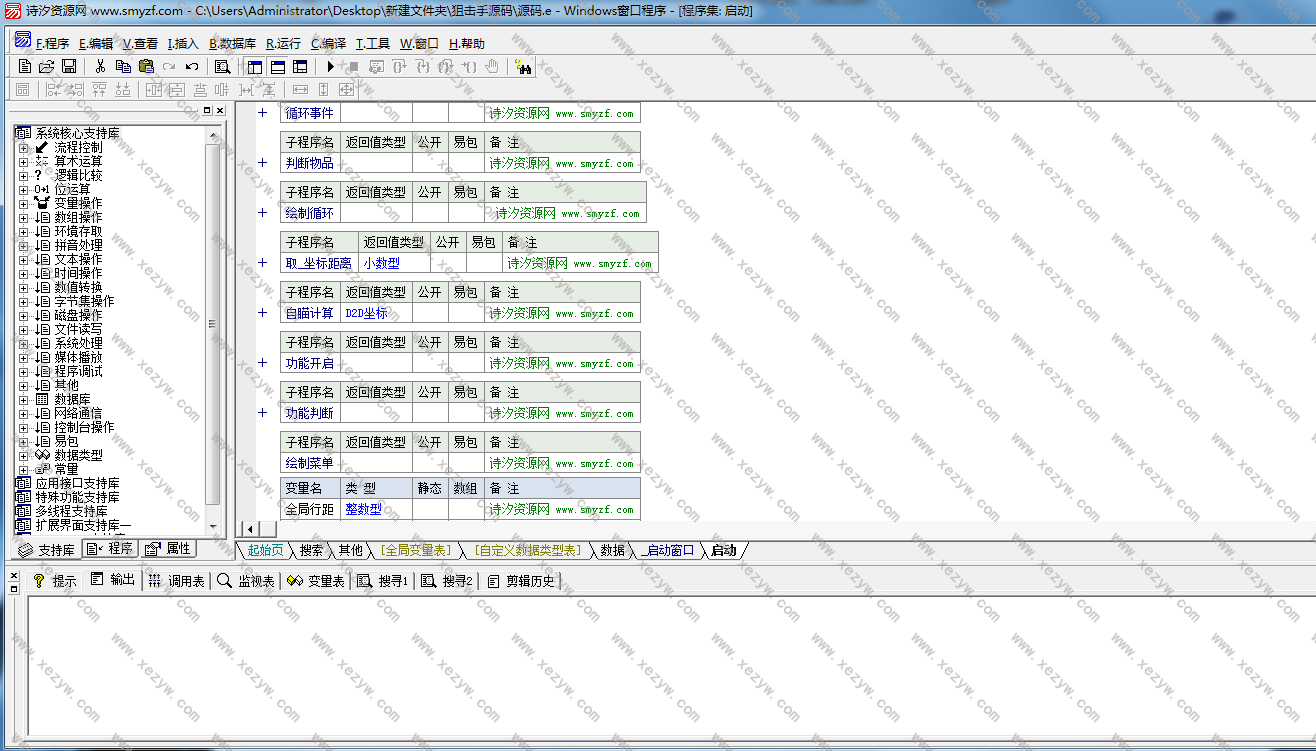
Task: Click the Open file folder icon
Action: coord(46,67)
